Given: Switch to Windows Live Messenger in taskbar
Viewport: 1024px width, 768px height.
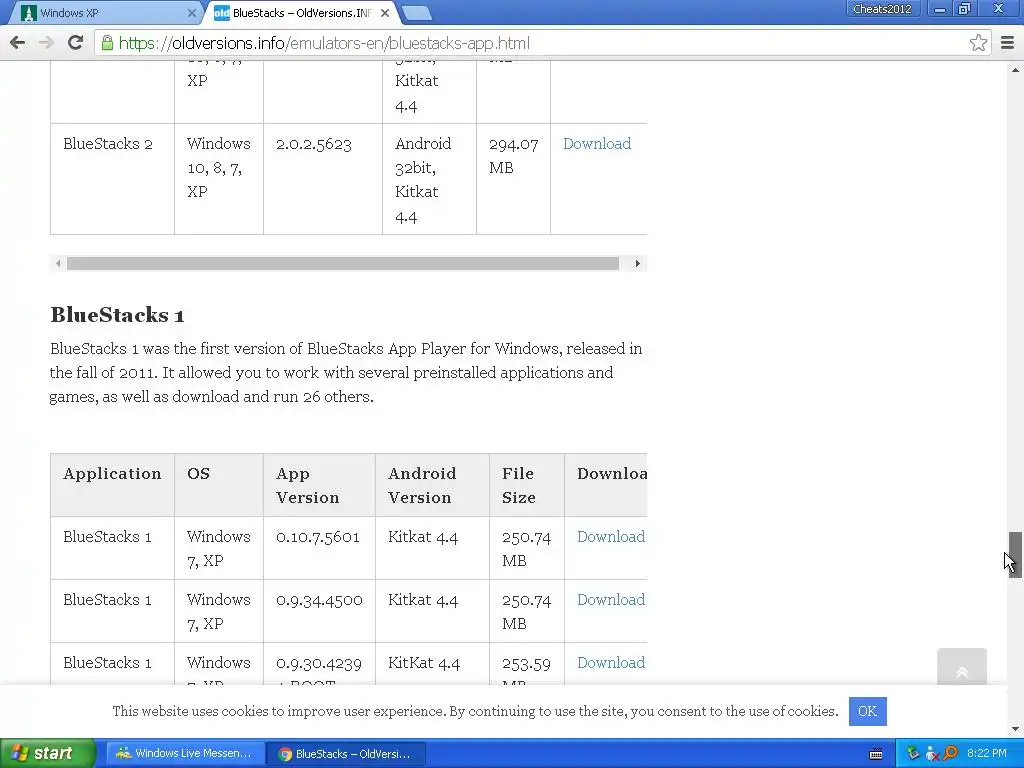Looking at the screenshot, I should coord(184,754).
